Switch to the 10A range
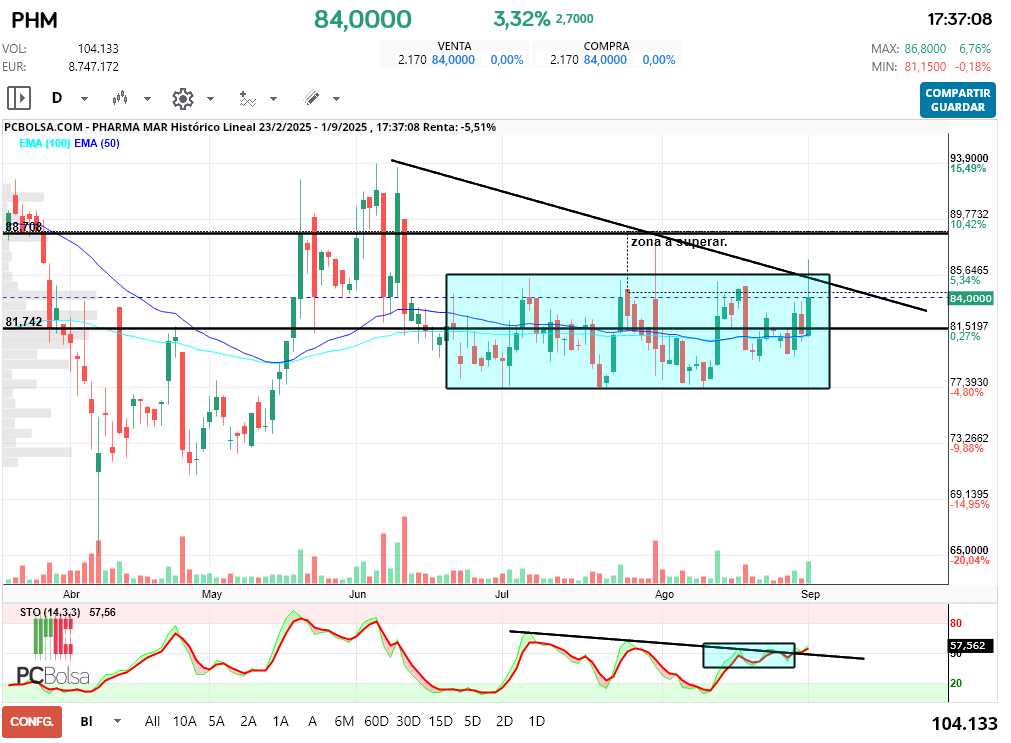 [184, 721]
